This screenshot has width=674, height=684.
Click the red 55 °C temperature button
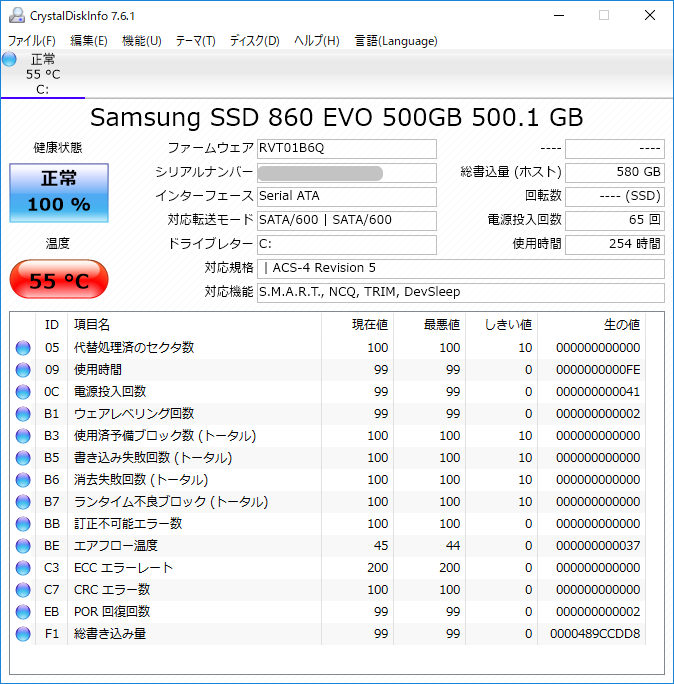coord(59,280)
